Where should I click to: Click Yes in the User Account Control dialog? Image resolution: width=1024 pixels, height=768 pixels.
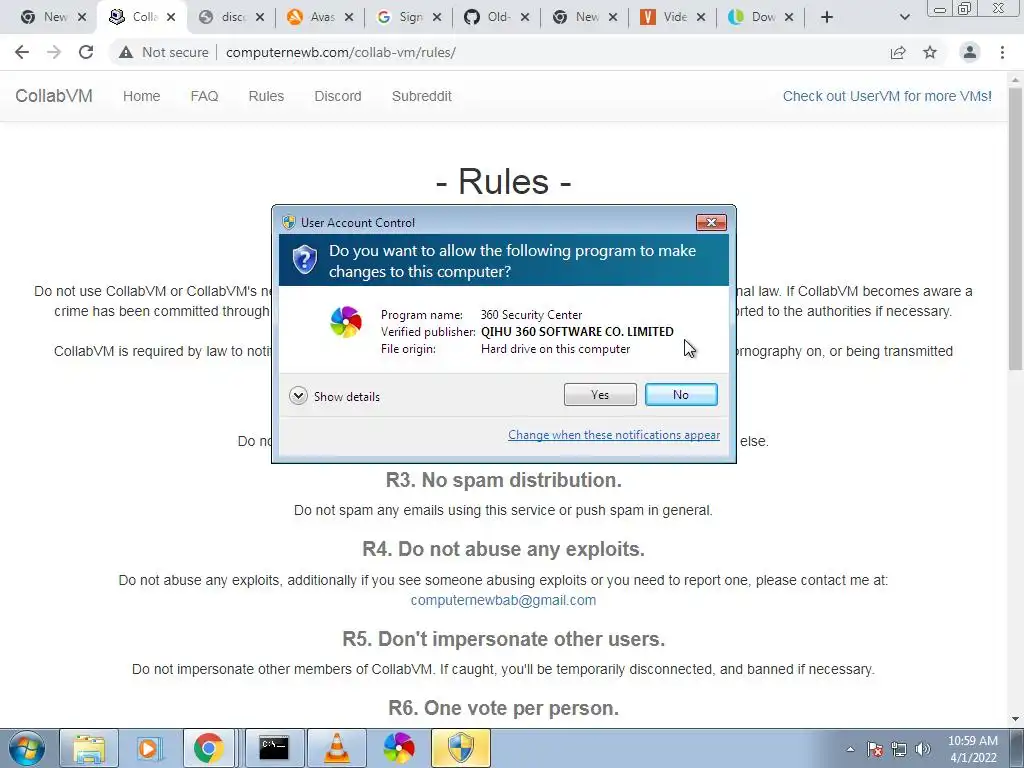click(x=600, y=394)
